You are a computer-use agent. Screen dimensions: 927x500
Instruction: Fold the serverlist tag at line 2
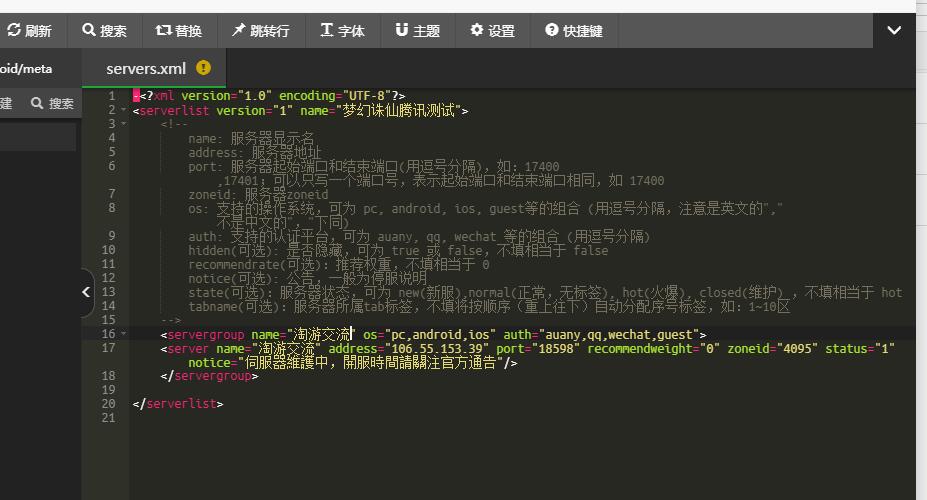click(123, 110)
